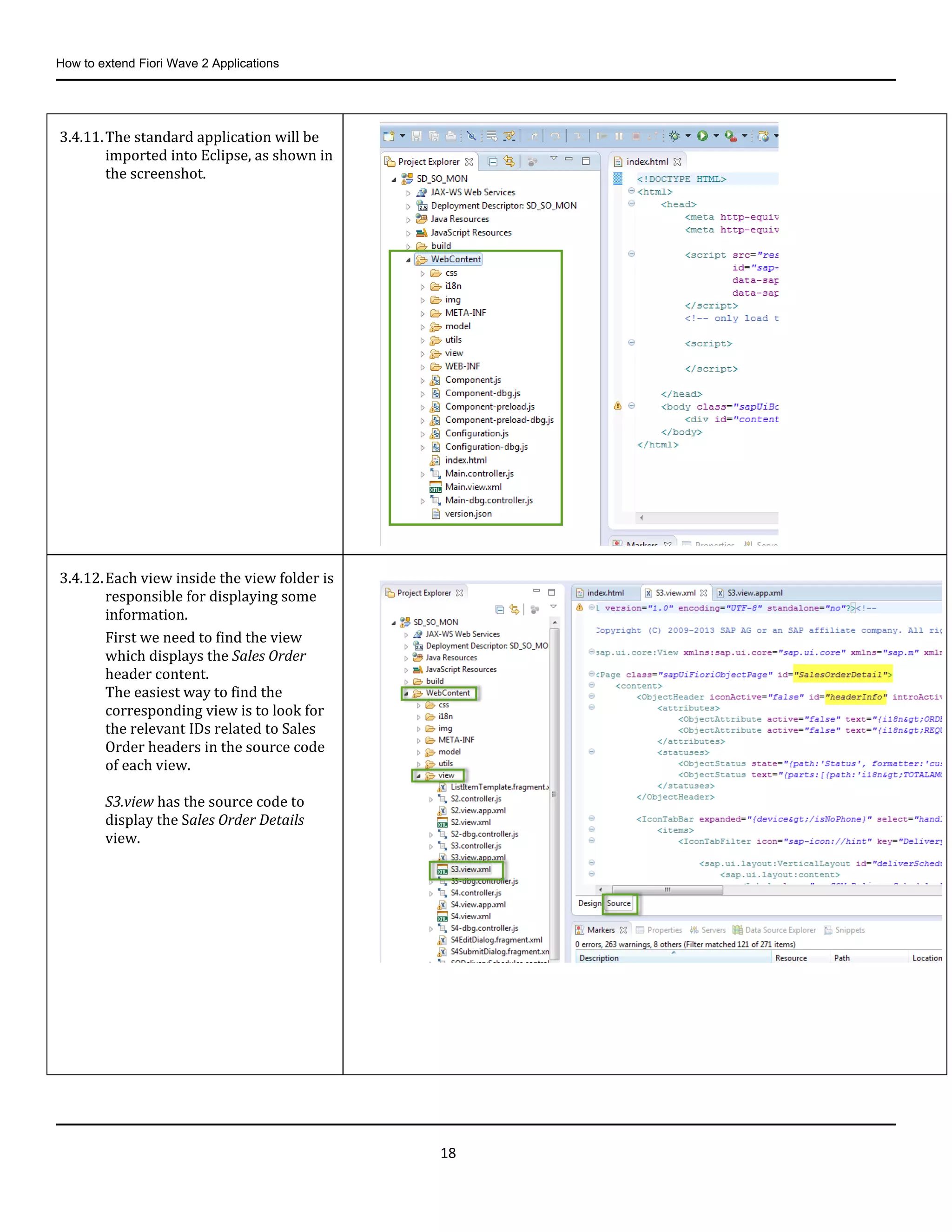The image size is (952, 1232).
Task: Expand the css folder under WebContent
Action: click(423, 273)
